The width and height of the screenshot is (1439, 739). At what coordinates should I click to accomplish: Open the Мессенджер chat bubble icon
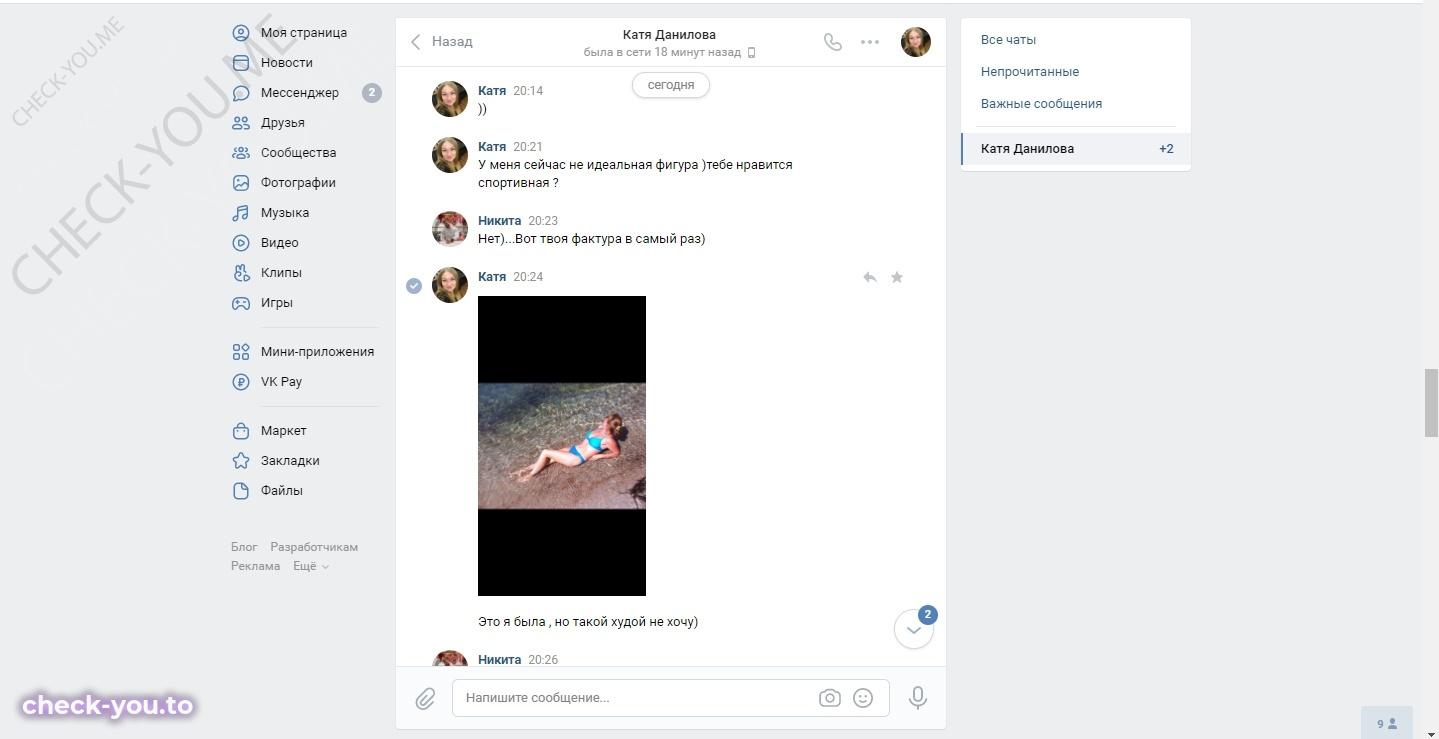click(x=241, y=93)
